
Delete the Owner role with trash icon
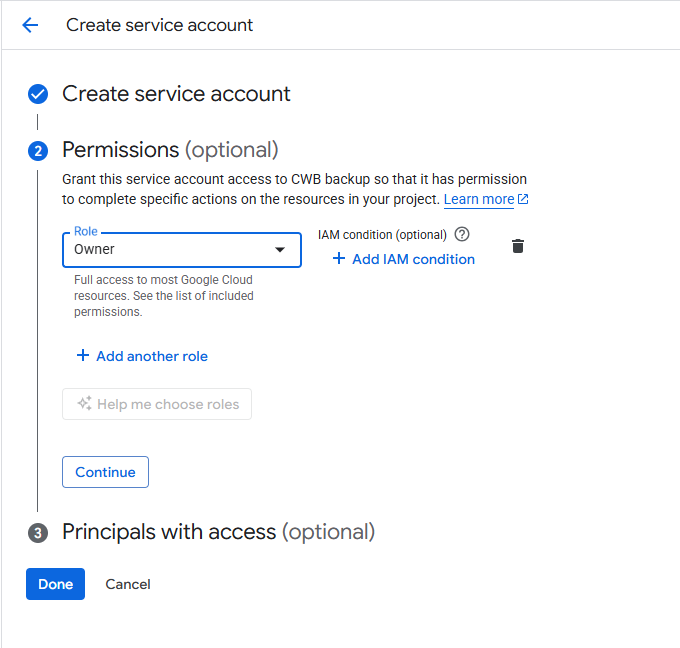click(518, 246)
